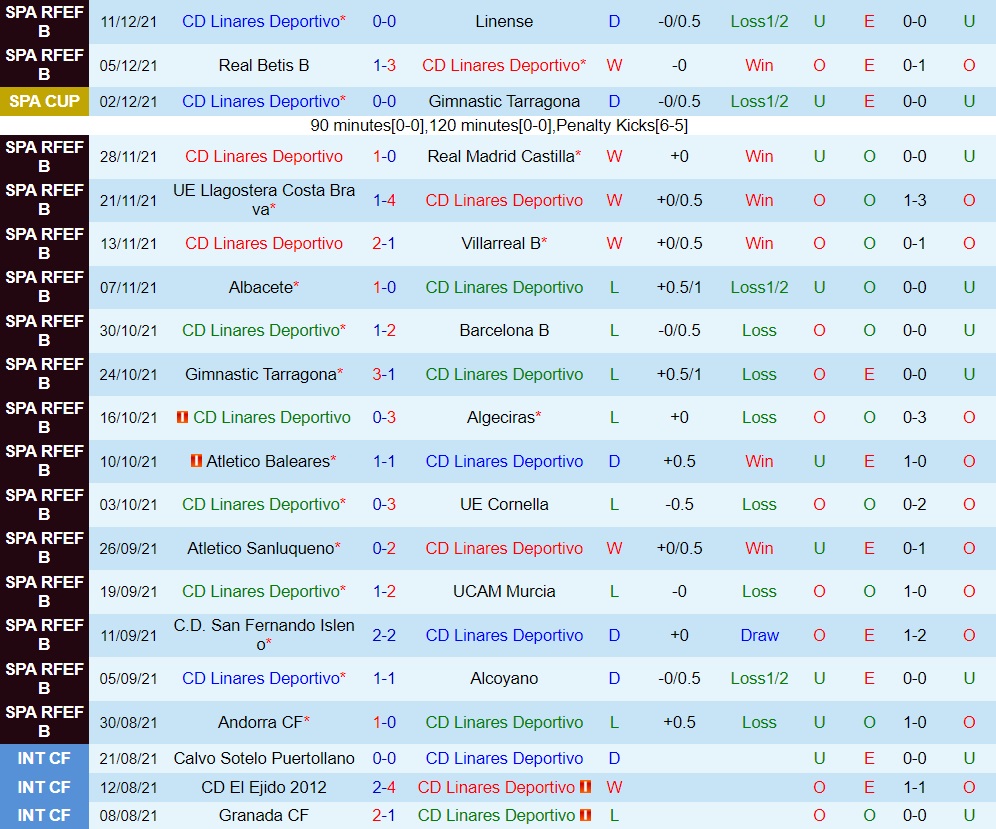Click the 1-1 score against Atletico Baleares
Screen dimensions: 996x829
click(384, 461)
